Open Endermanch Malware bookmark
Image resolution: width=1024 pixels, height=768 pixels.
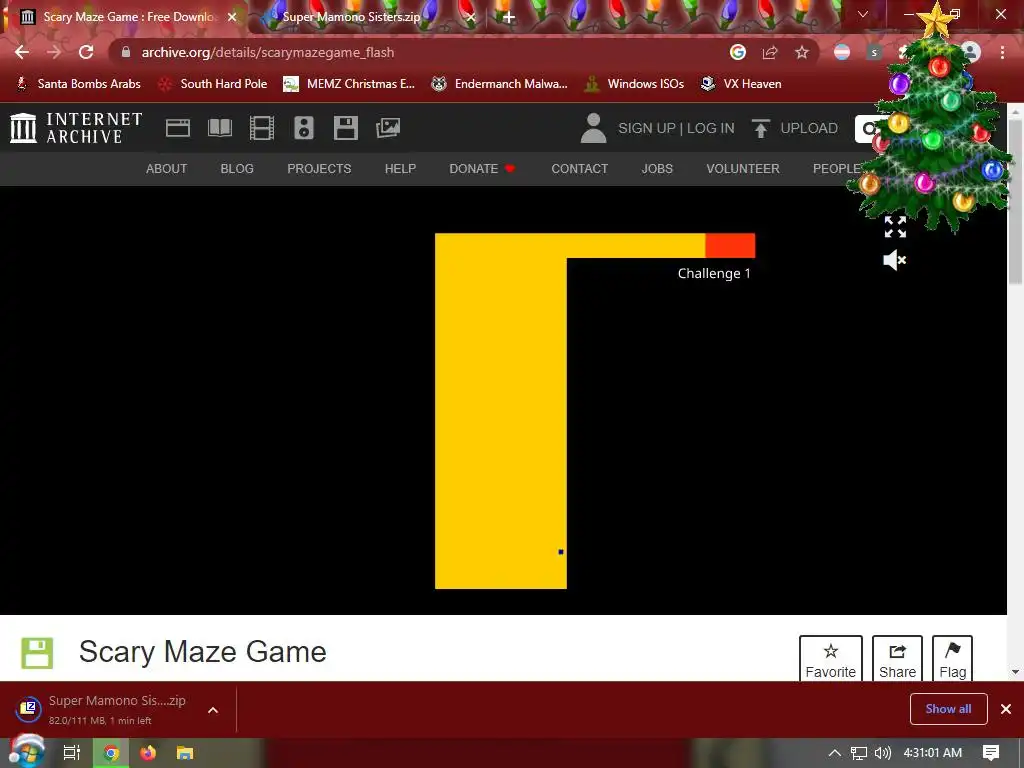pos(500,84)
